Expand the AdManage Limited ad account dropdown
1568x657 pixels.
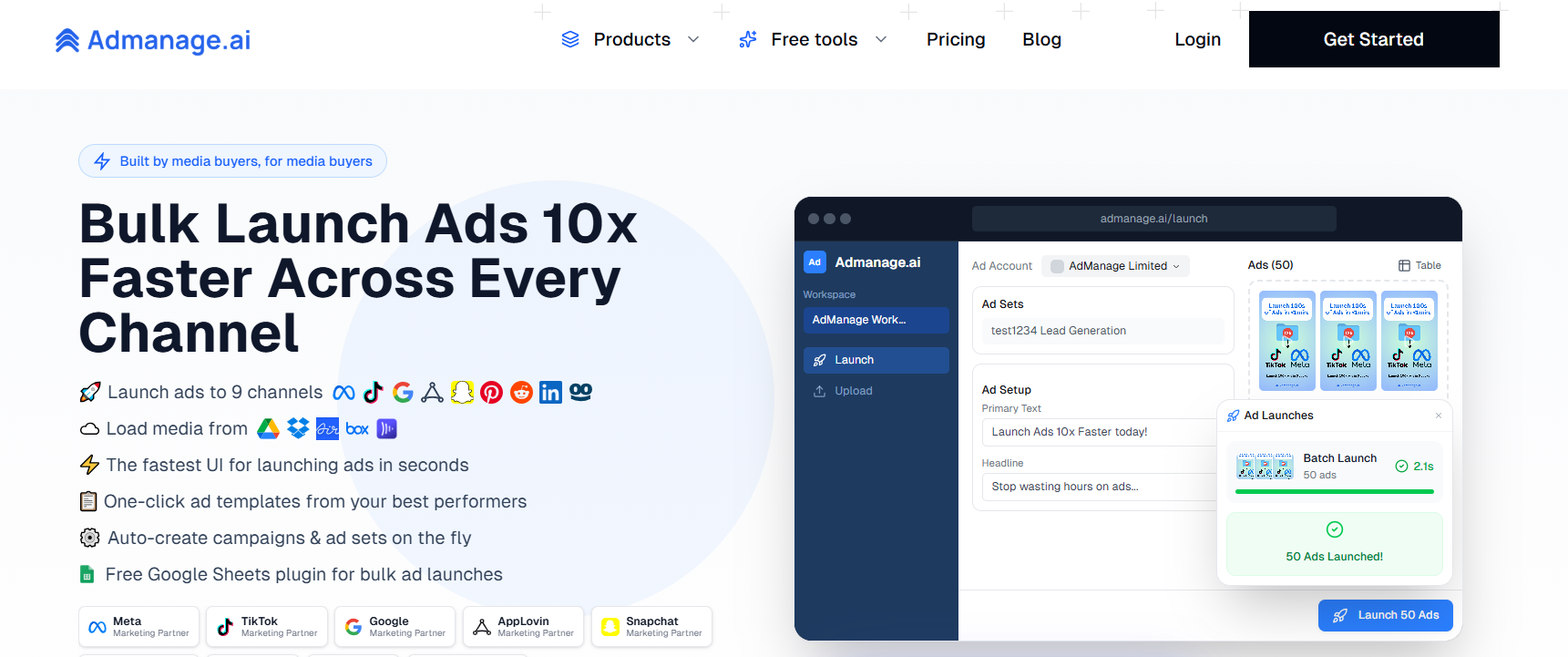coord(1115,266)
